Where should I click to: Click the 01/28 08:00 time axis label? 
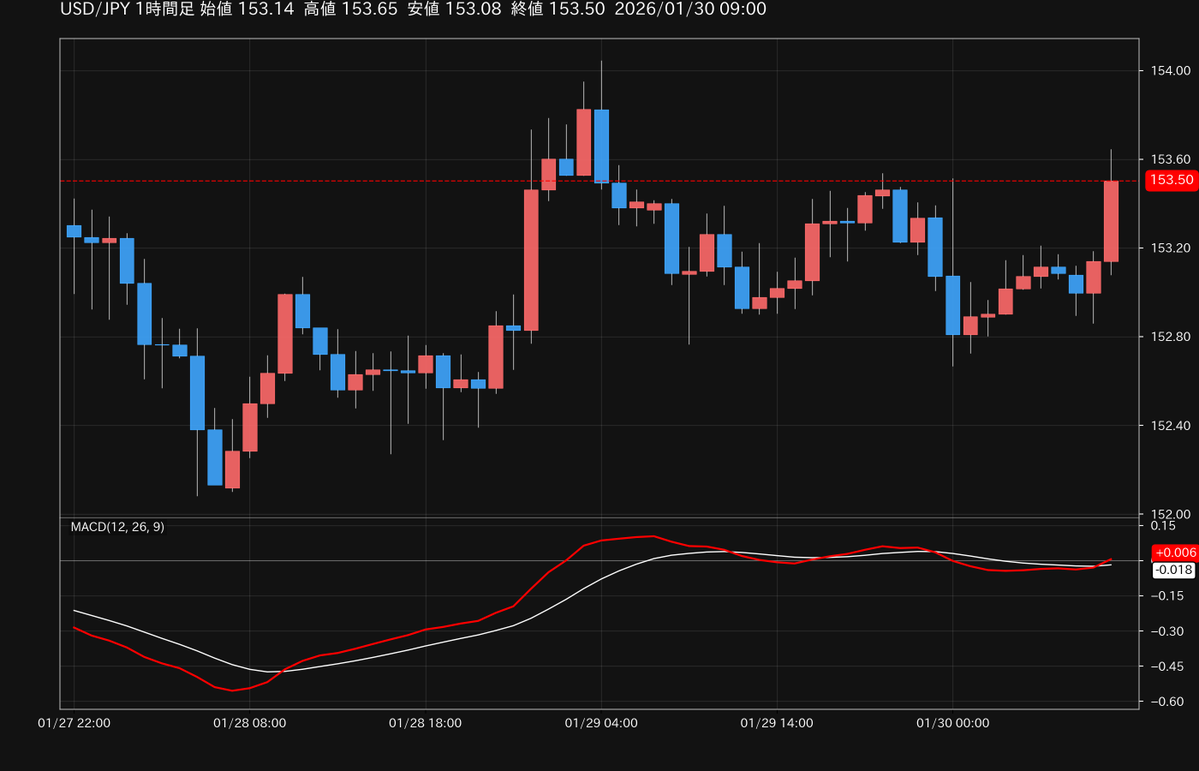pyautogui.click(x=249, y=723)
